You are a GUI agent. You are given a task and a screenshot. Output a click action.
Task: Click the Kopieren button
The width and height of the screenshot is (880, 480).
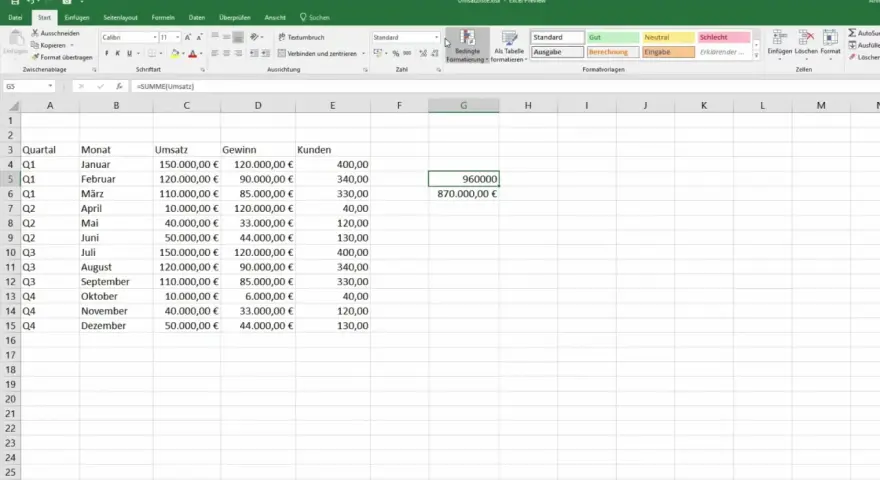click(49, 45)
